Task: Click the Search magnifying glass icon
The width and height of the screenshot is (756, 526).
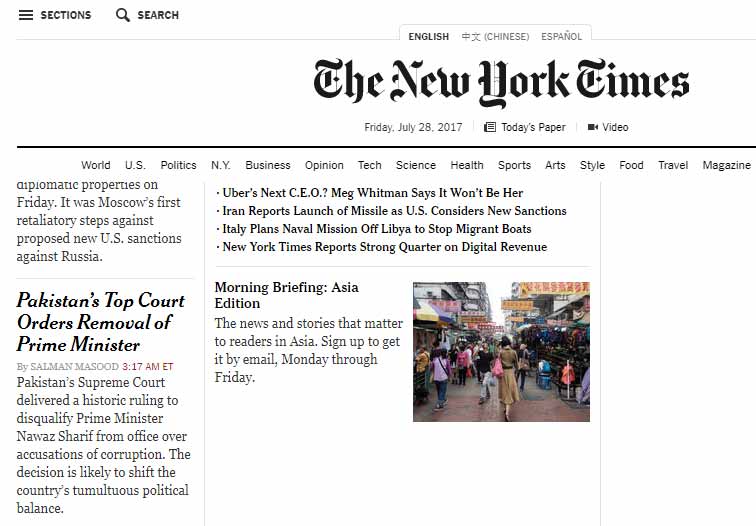Action: pos(123,15)
